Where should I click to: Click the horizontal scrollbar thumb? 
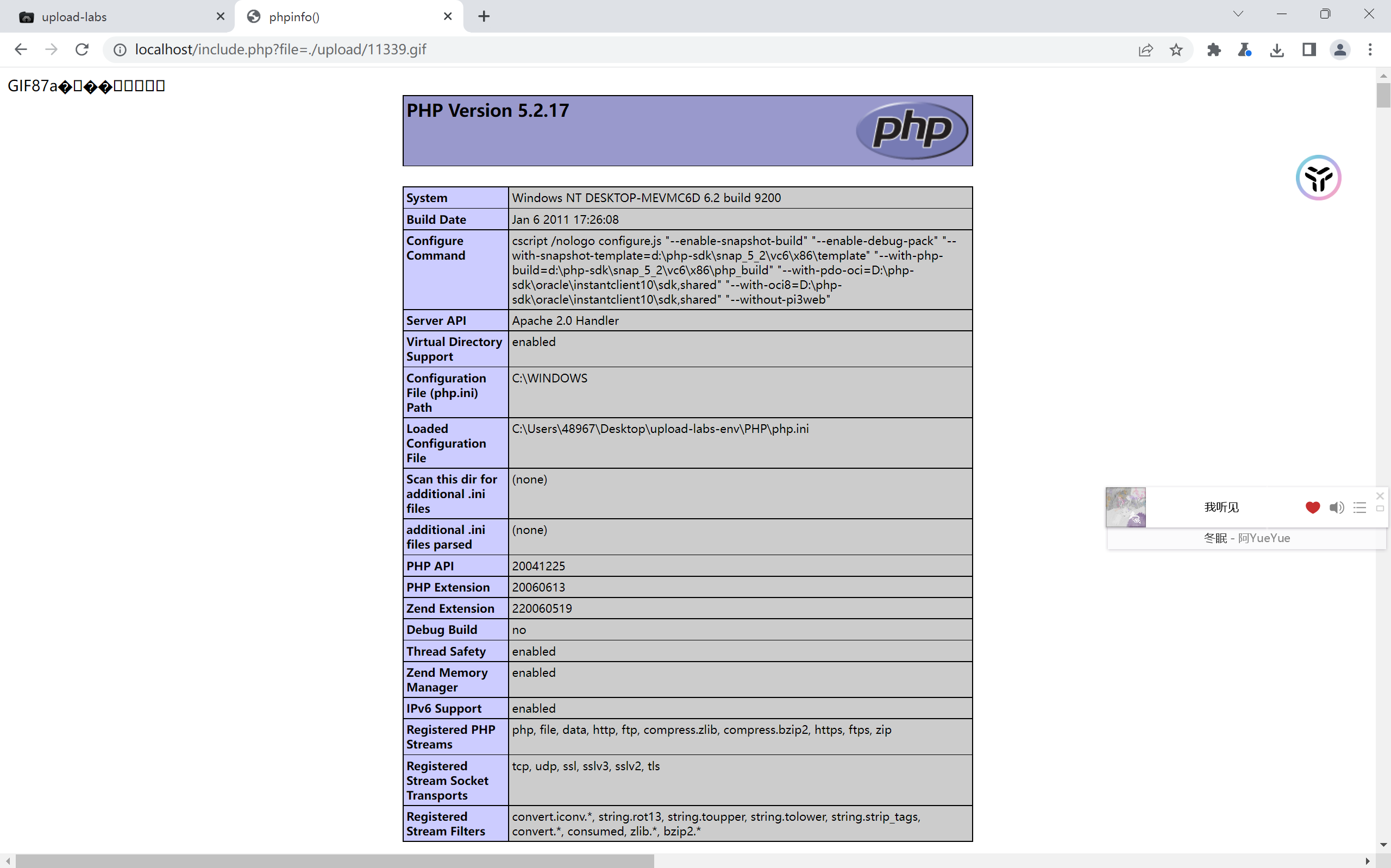(x=333, y=860)
